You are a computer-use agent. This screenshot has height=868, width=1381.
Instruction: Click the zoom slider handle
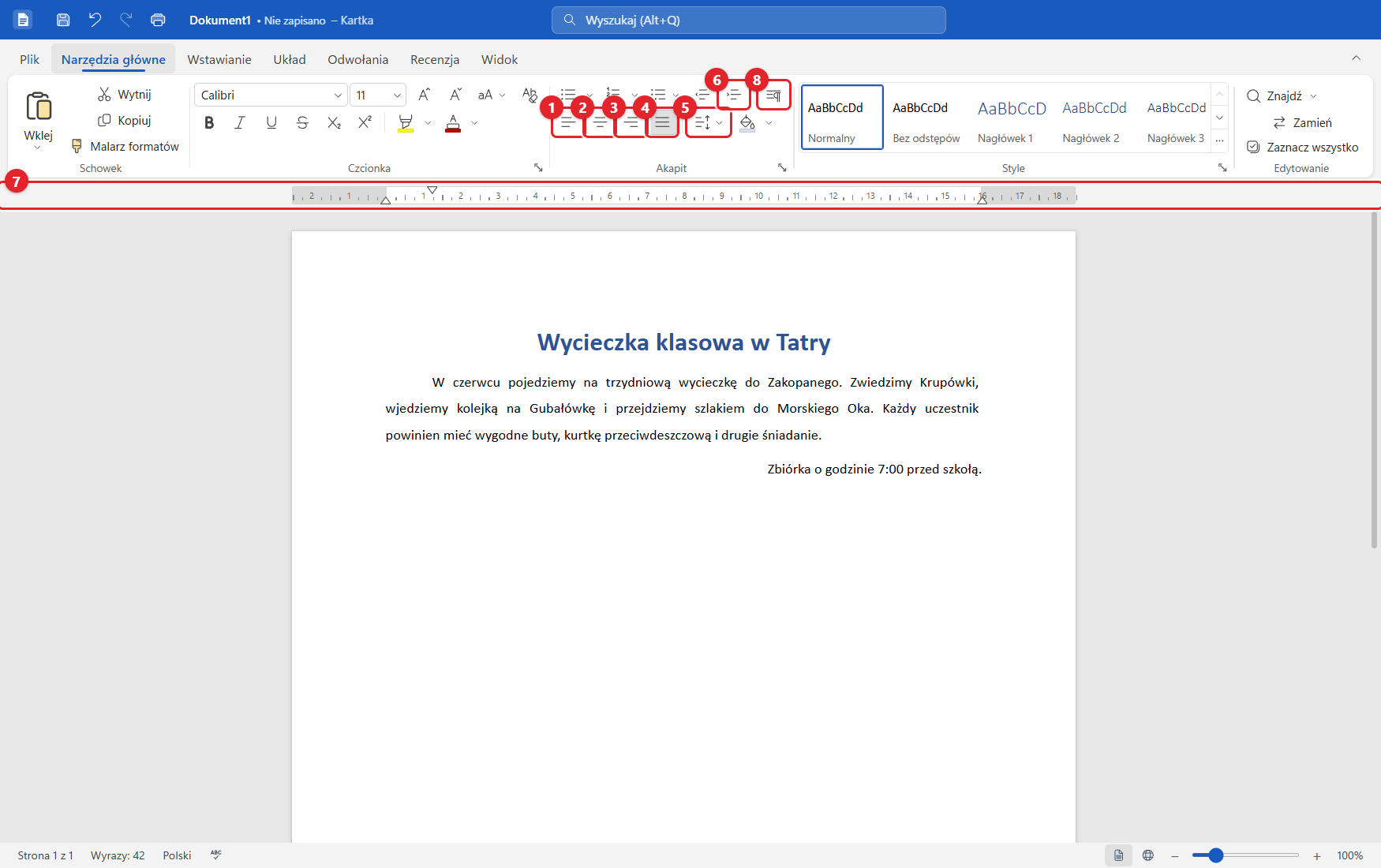(1216, 855)
